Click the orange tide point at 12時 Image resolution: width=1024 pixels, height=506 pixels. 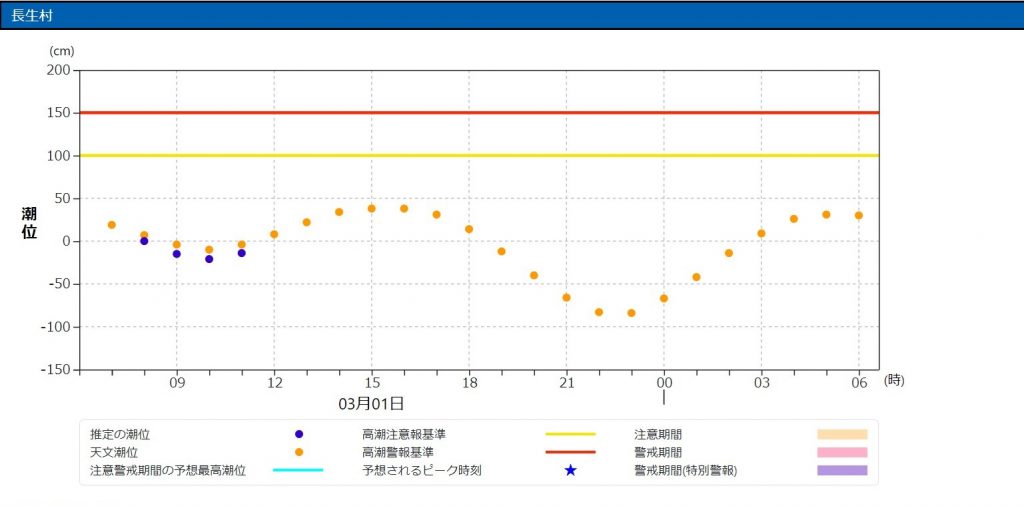[274, 234]
